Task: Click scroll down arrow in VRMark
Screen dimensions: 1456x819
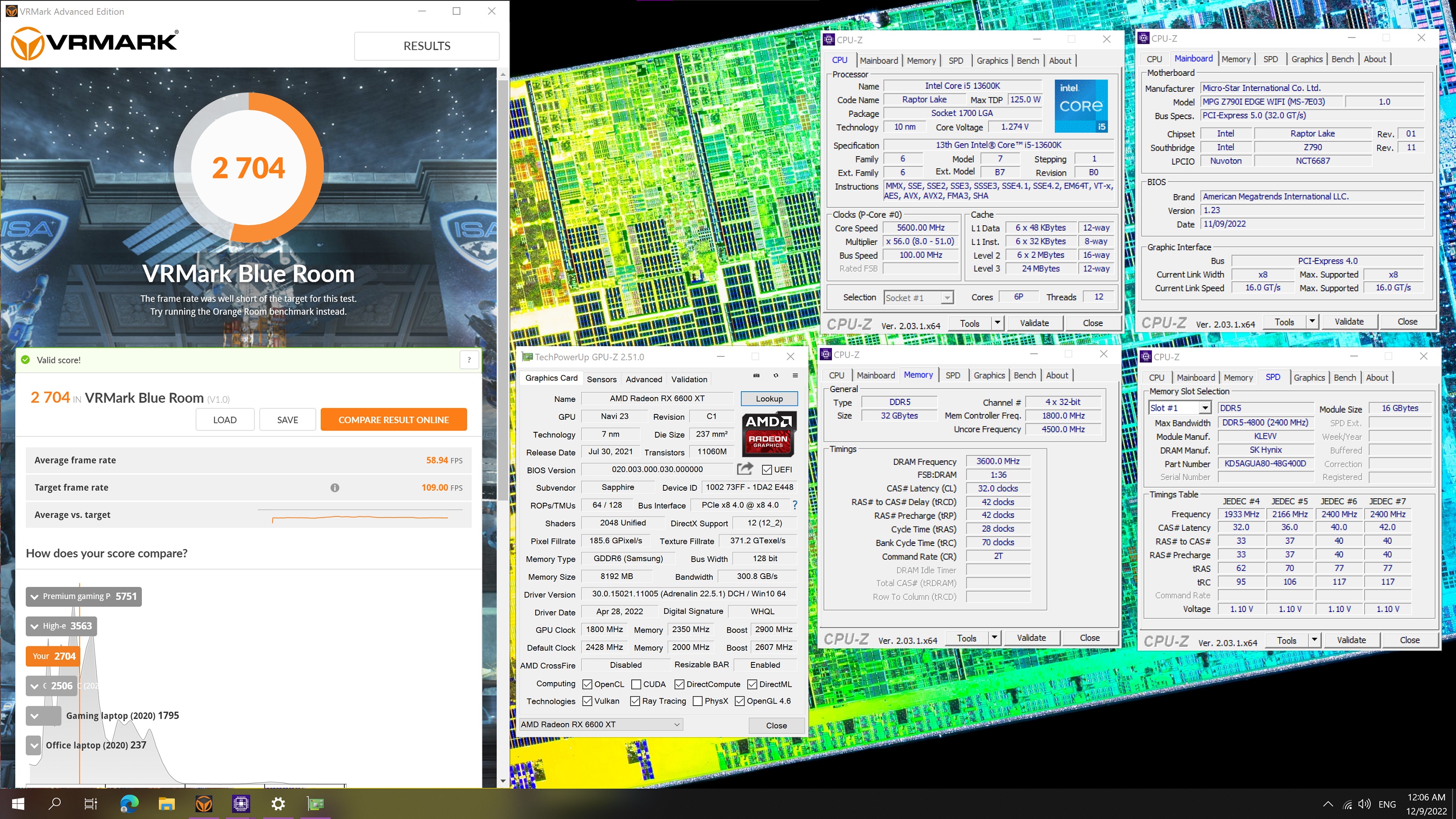Action: [502, 781]
